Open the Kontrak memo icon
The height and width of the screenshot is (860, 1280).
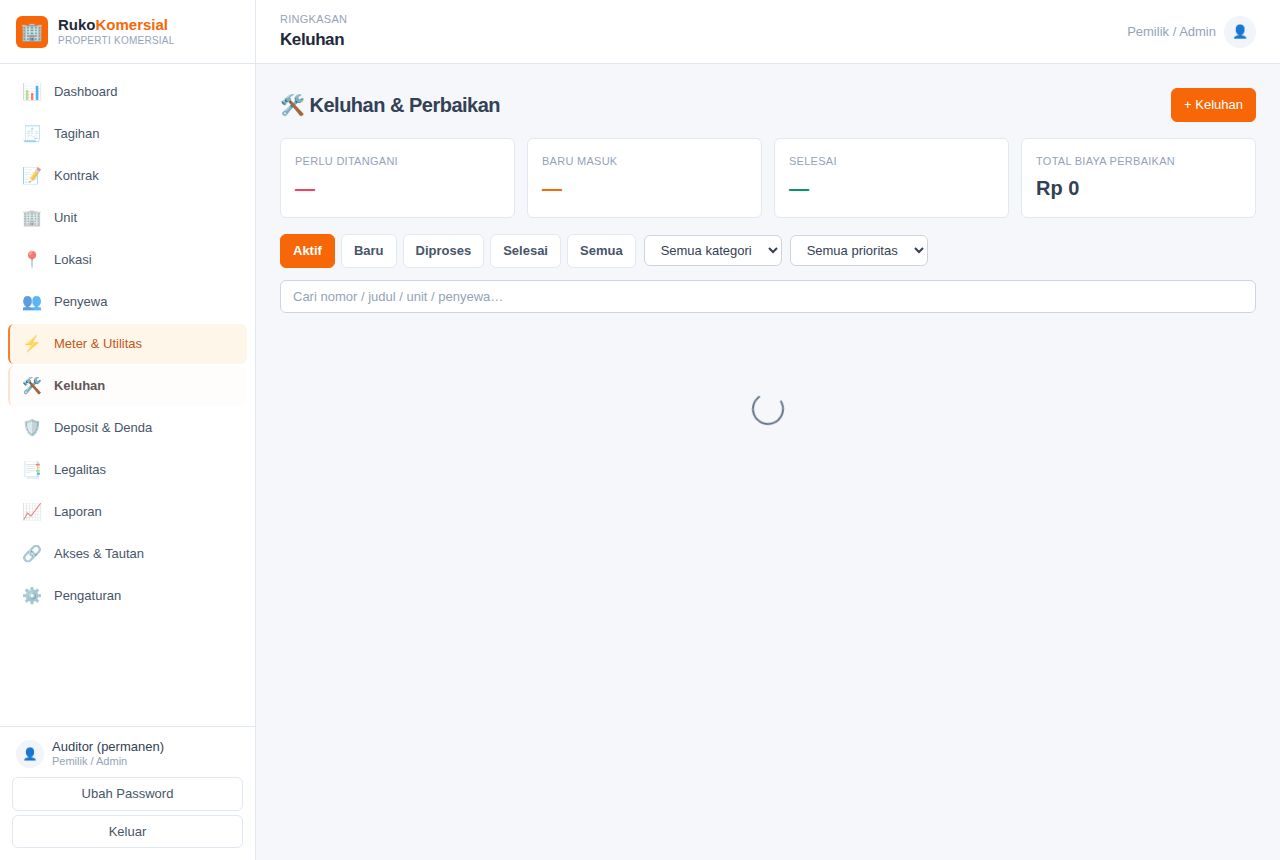pos(32,176)
